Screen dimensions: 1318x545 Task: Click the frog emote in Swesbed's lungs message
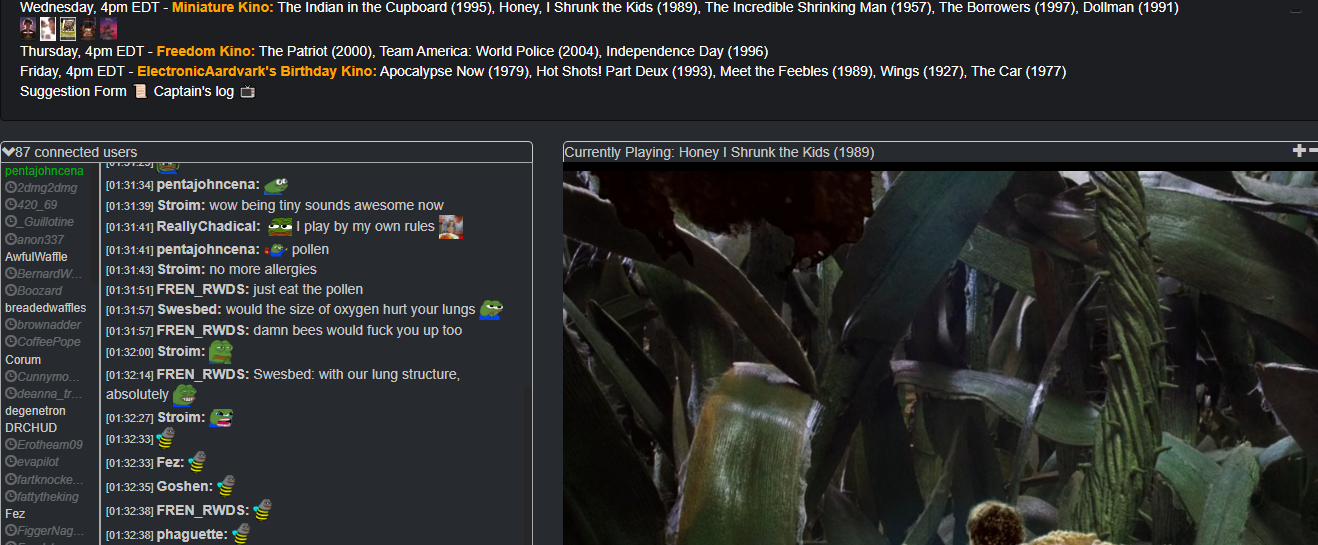(x=491, y=309)
